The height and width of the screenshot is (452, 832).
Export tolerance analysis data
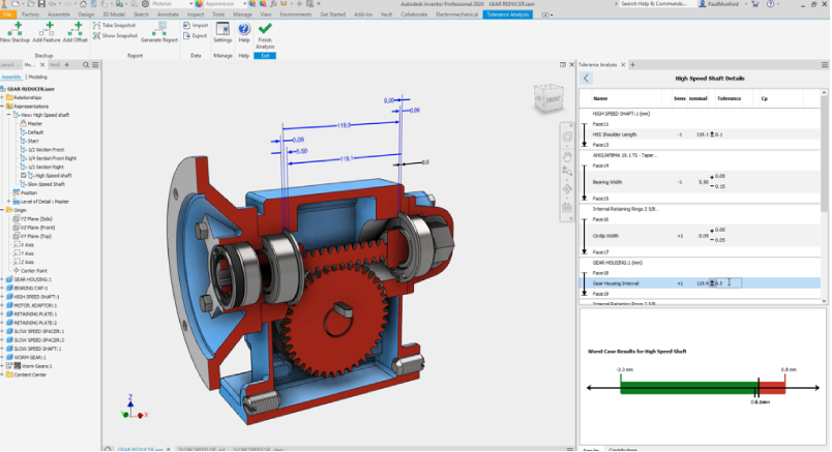[x=195, y=36]
